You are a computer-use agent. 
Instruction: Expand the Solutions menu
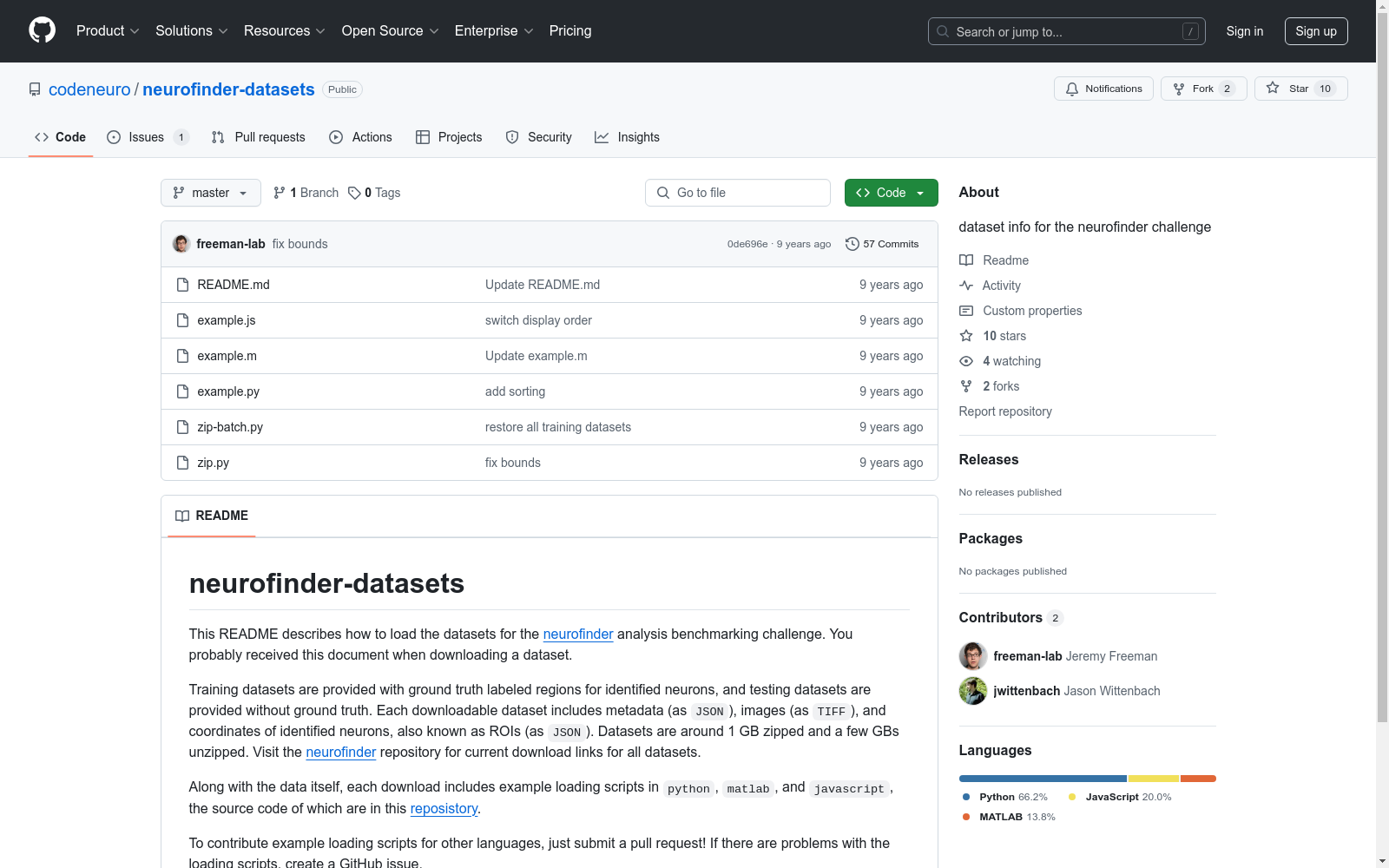(192, 30)
